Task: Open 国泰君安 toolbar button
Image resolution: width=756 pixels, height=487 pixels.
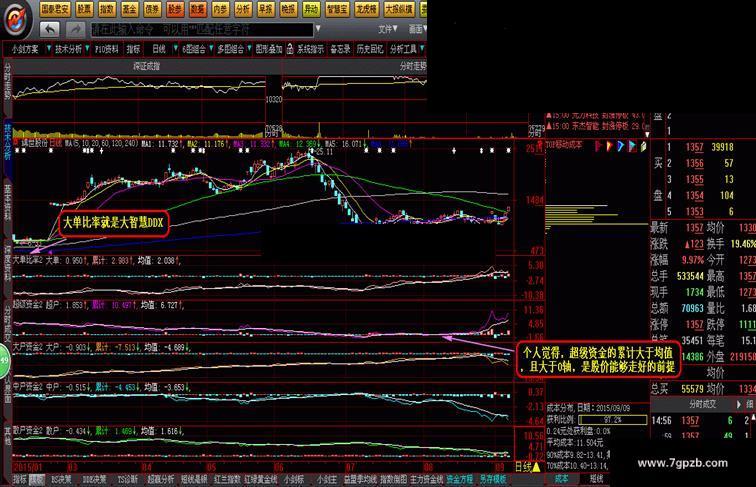Action: tap(55, 9)
